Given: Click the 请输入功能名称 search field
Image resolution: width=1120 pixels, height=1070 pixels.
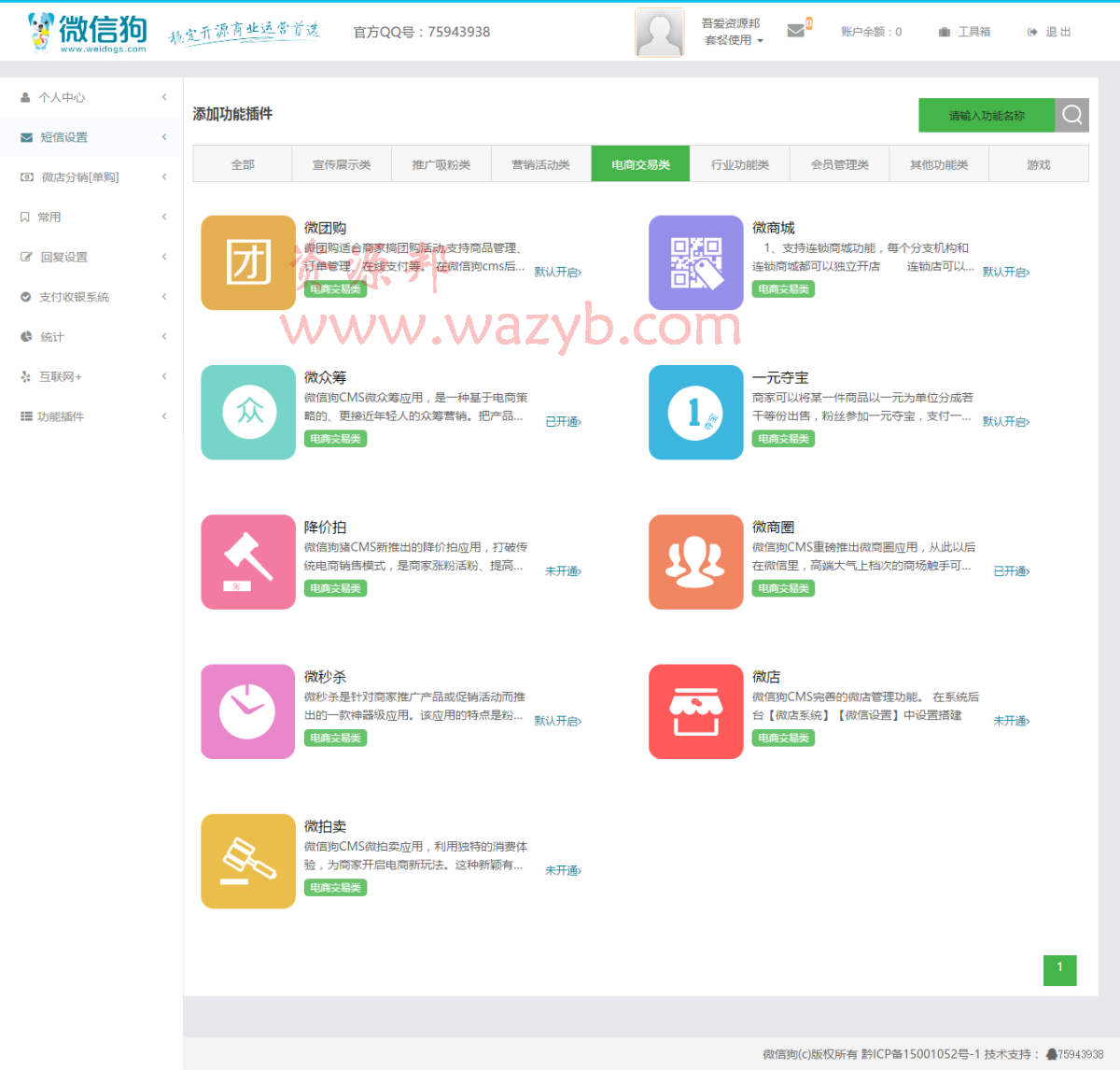Looking at the screenshot, I should 987,115.
